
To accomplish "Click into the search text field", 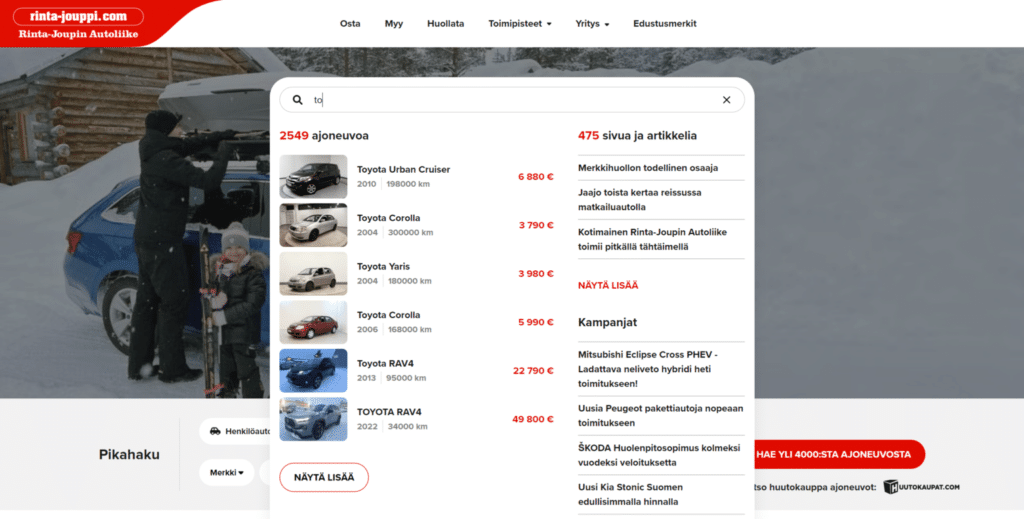I will click(x=510, y=100).
